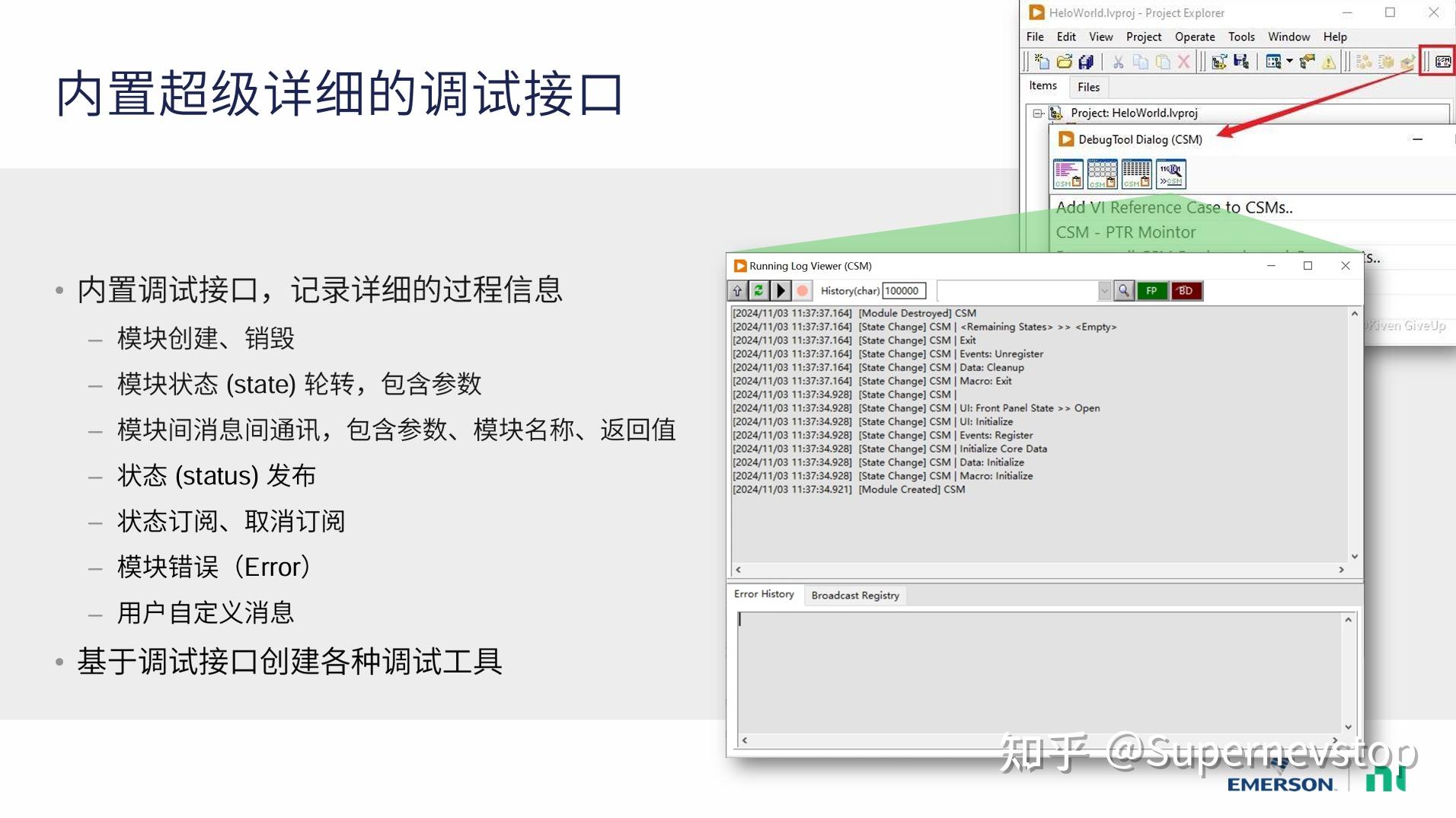Select 'Add VI Reference Case to CSMs..' entry
Screen dimensions: 1456x818
tap(1173, 206)
